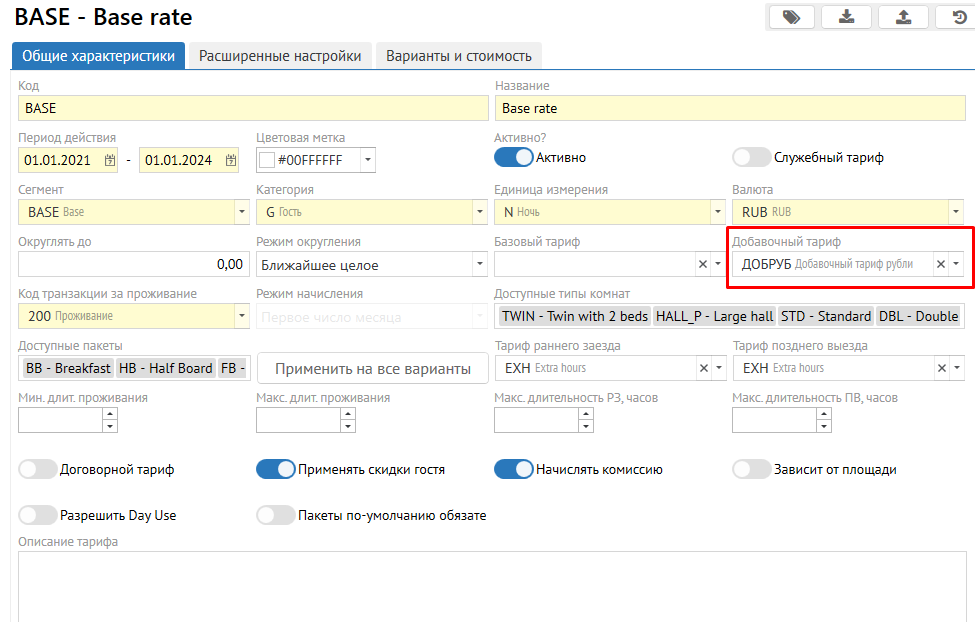Click the download icon button
The height and width of the screenshot is (622, 975).
pos(846,17)
